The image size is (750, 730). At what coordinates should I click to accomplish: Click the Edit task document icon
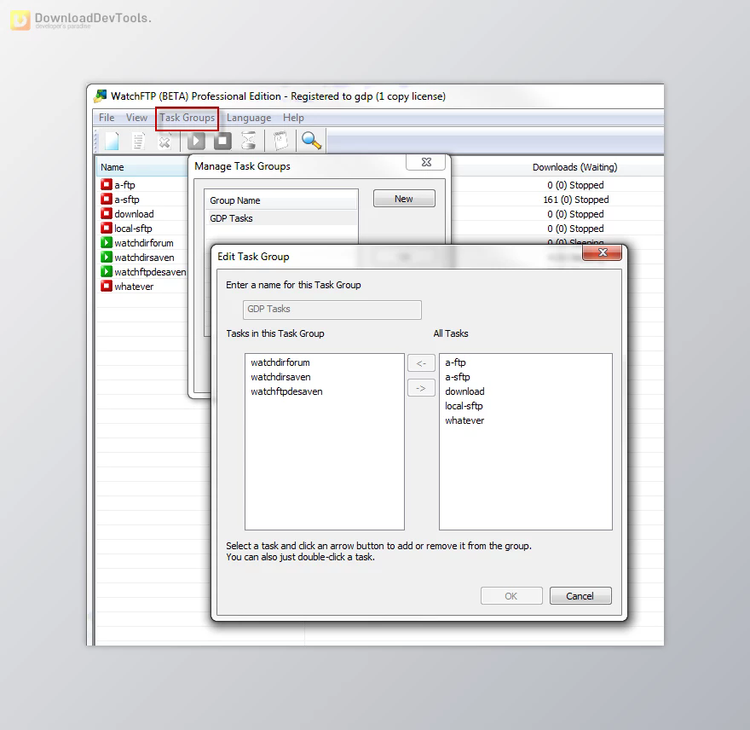138,141
